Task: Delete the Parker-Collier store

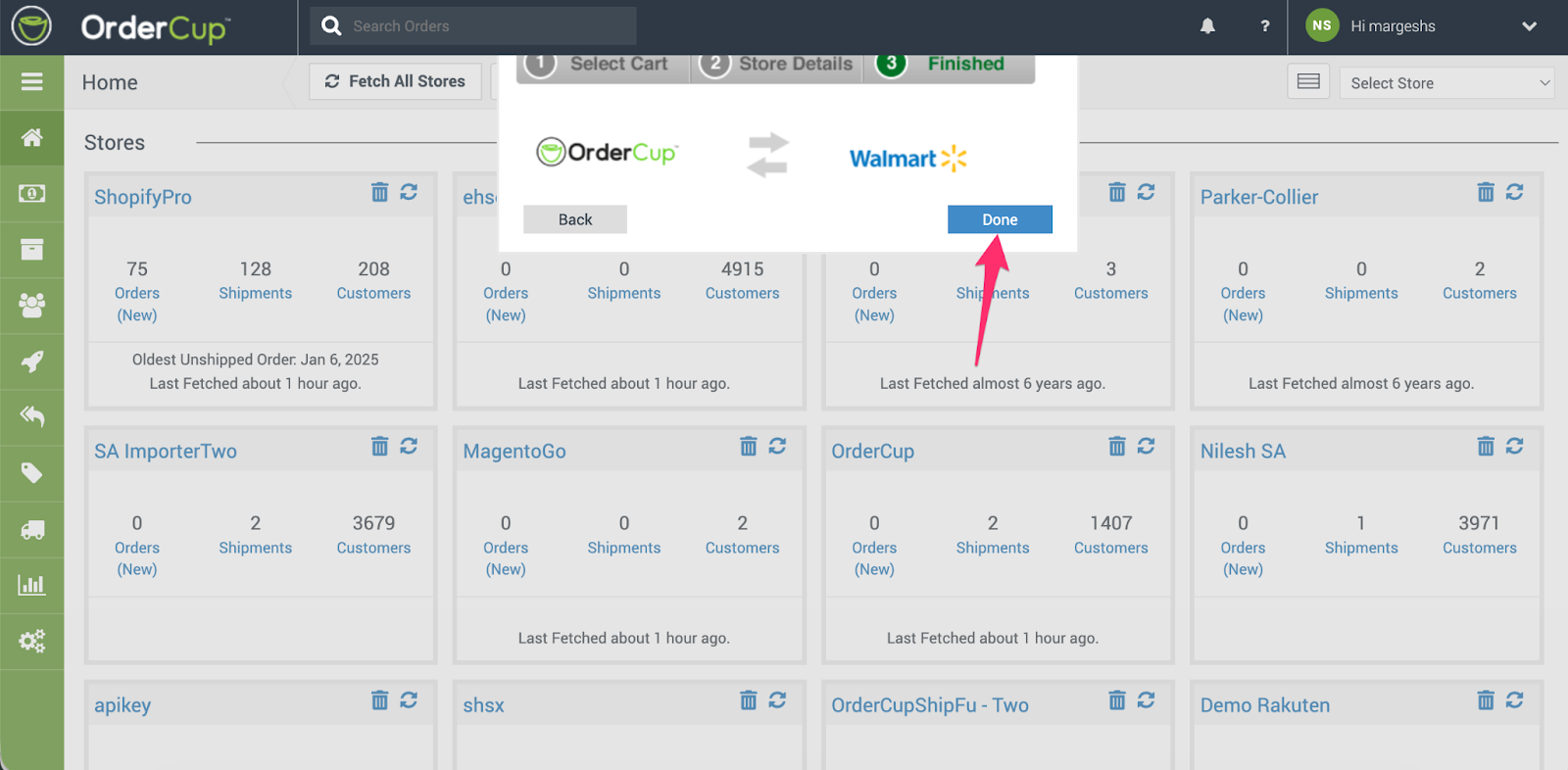Action: coord(1486,192)
